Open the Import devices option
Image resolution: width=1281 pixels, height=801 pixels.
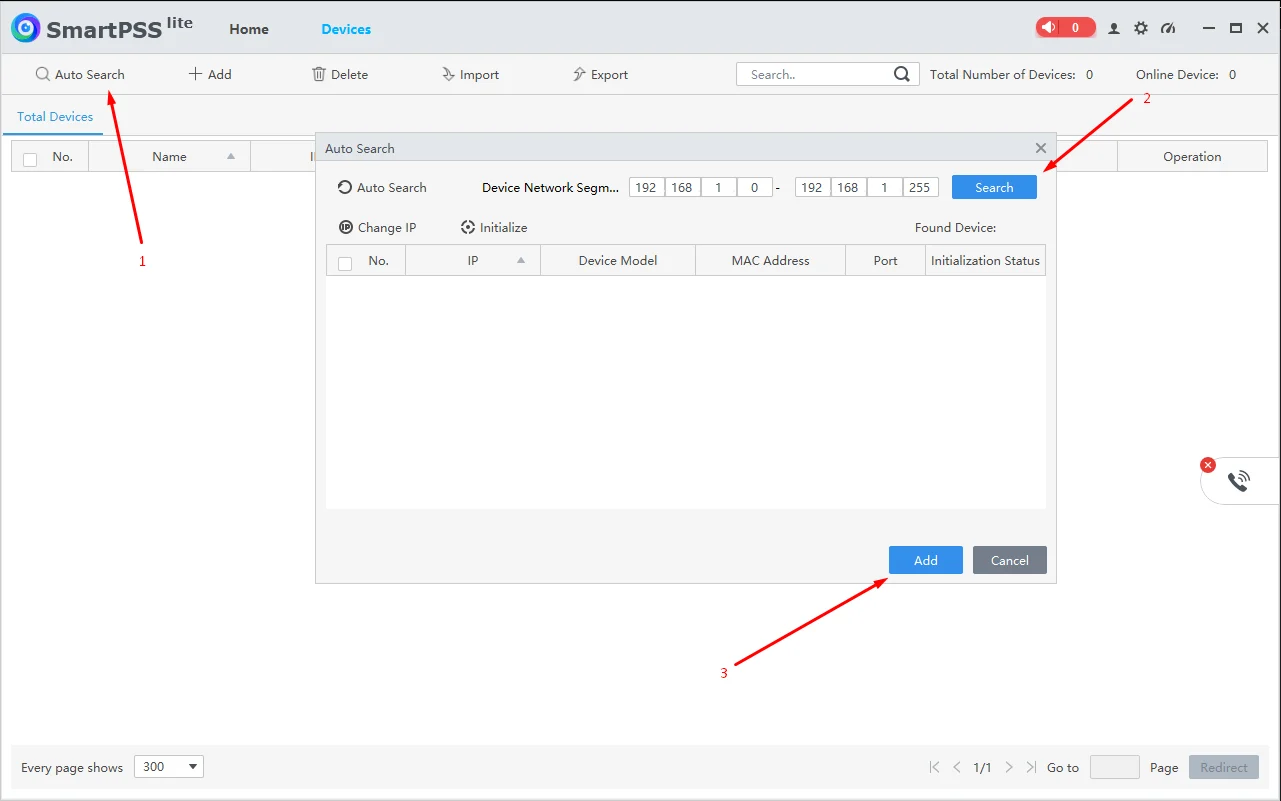(x=470, y=74)
